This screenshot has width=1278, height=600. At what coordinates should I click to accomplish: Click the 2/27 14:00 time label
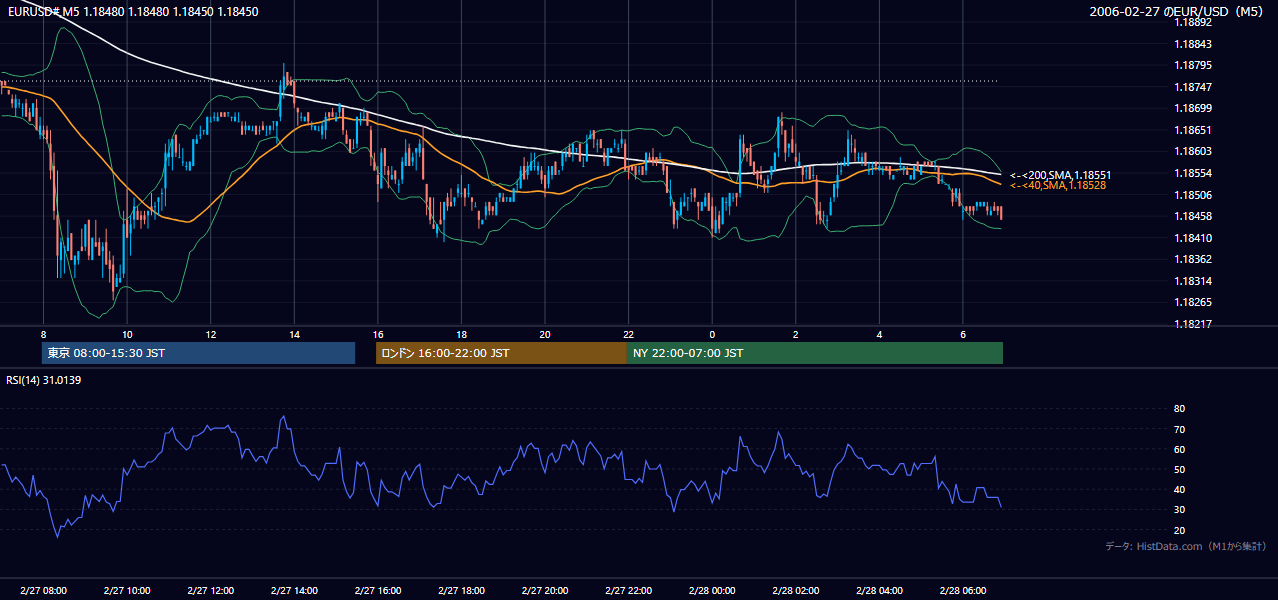point(294,590)
